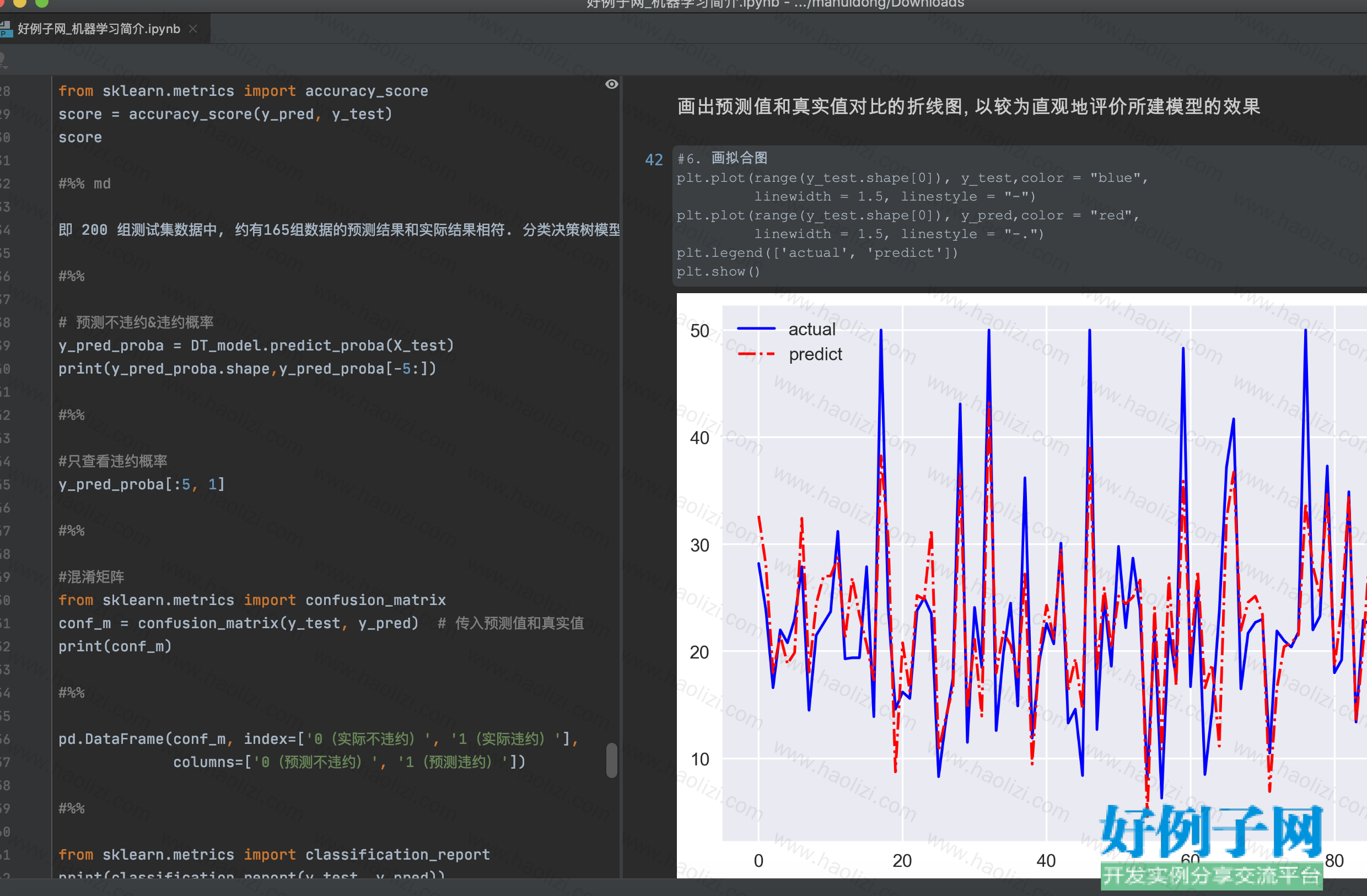Viewport: 1367px width, 896px height.
Task: Click line 'from sklearn.metrics import accuracy_score'
Action: tap(243, 91)
